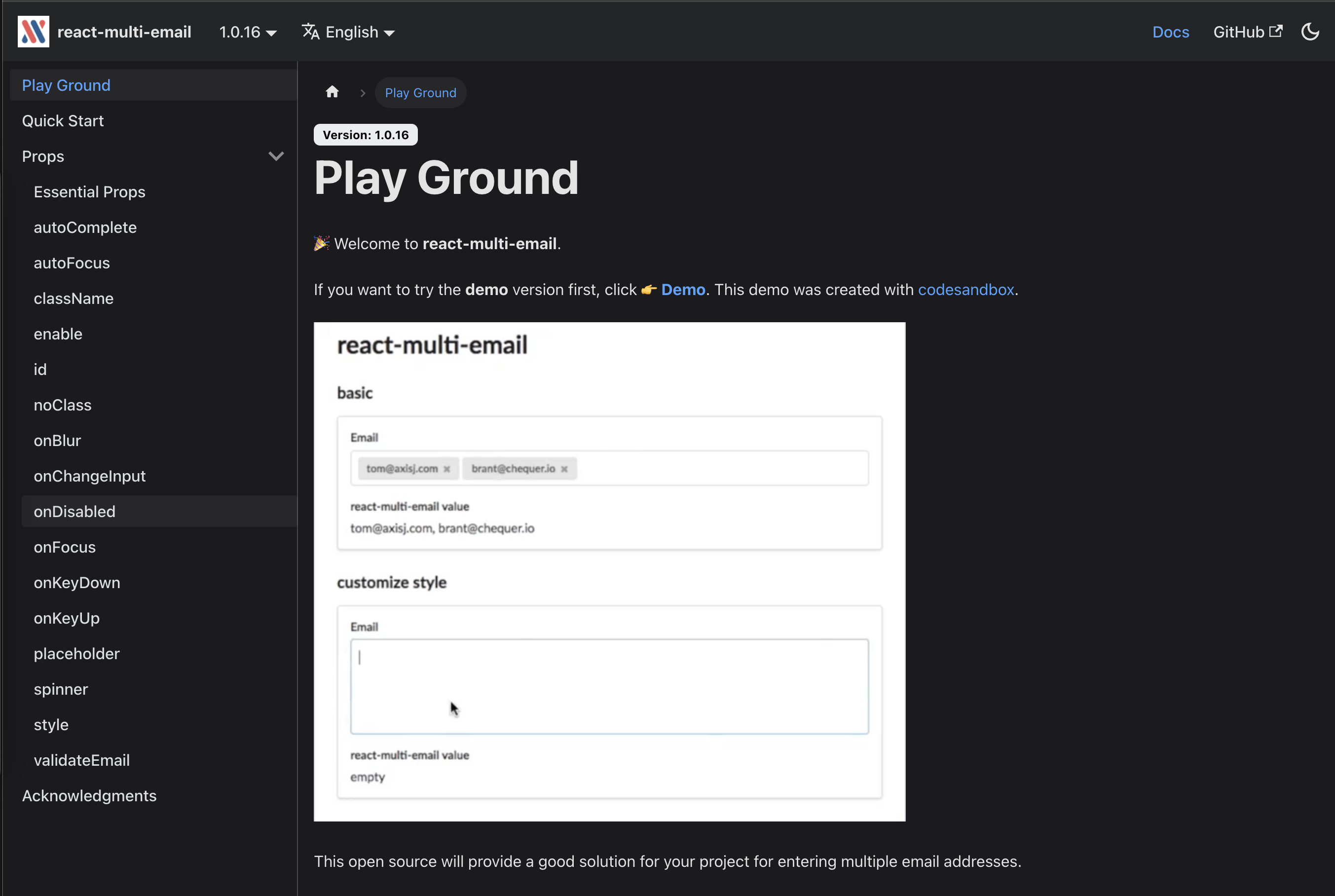Go to onDisabled prop page
This screenshot has height=896, width=1335.
click(x=74, y=512)
